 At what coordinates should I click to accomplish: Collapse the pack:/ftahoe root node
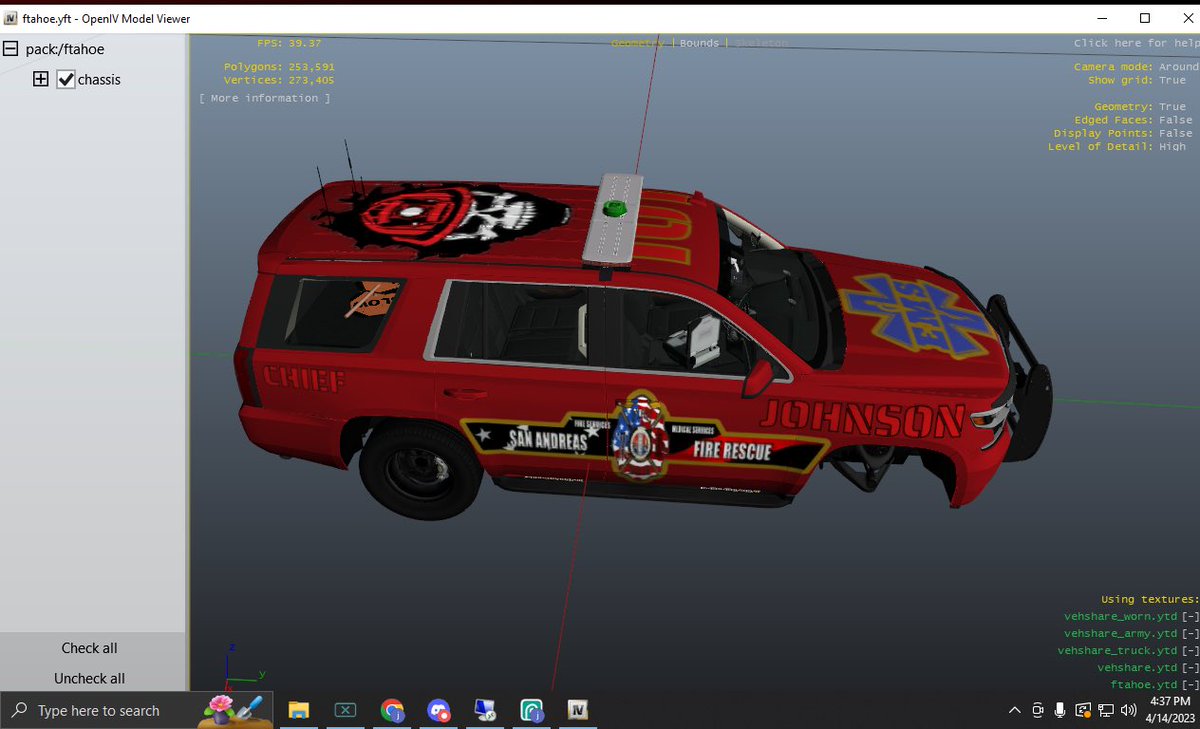[x=11, y=49]
